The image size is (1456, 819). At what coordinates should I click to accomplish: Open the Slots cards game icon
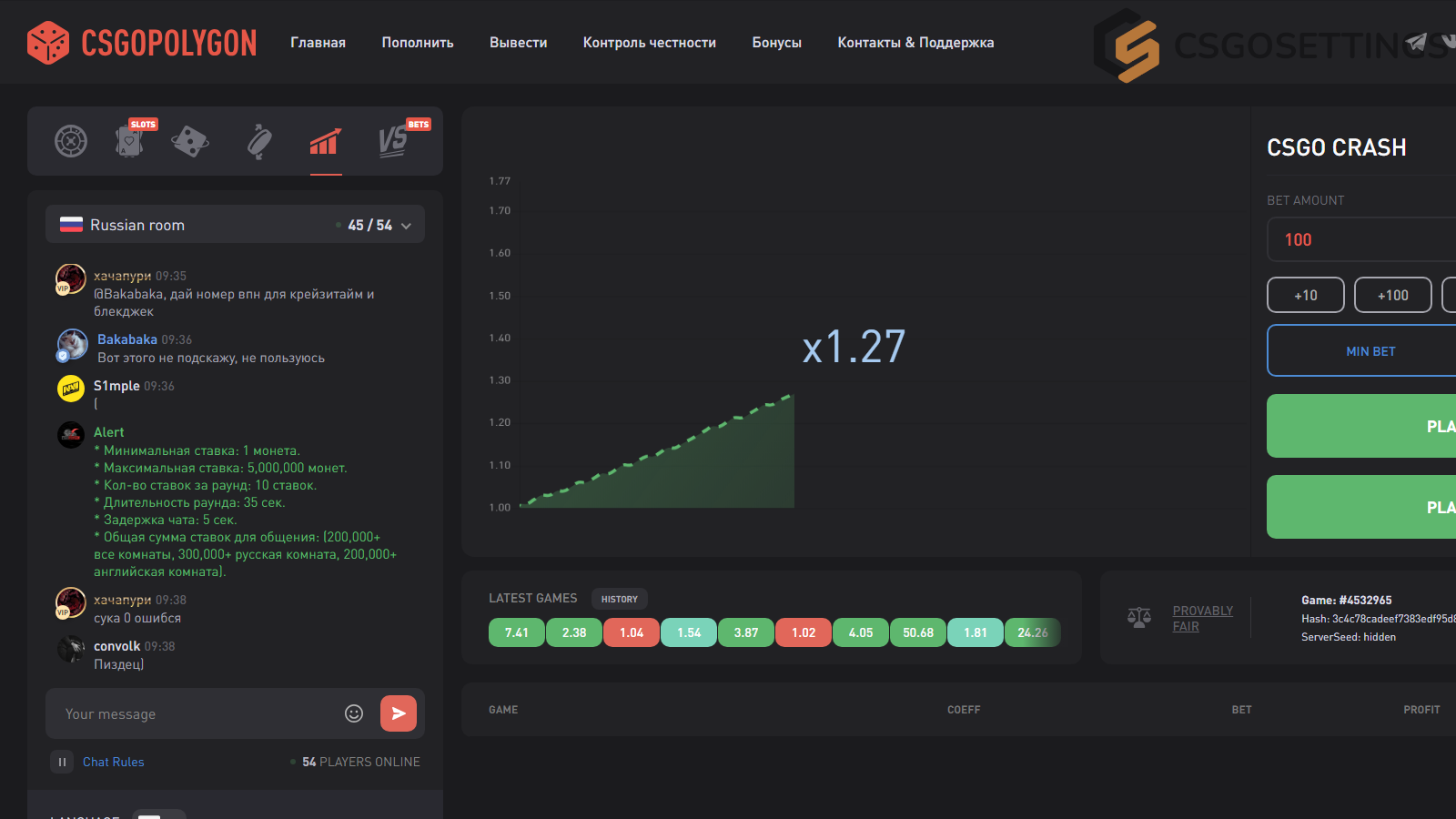130,141
